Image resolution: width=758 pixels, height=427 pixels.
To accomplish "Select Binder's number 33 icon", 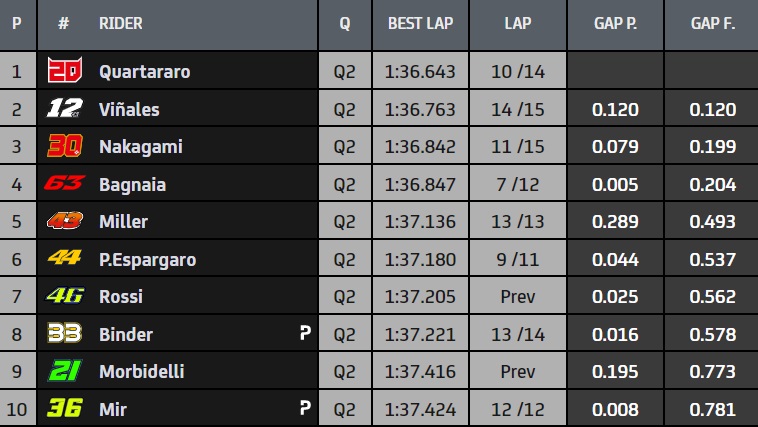I will pyautogui.click(x=64, y=334).
